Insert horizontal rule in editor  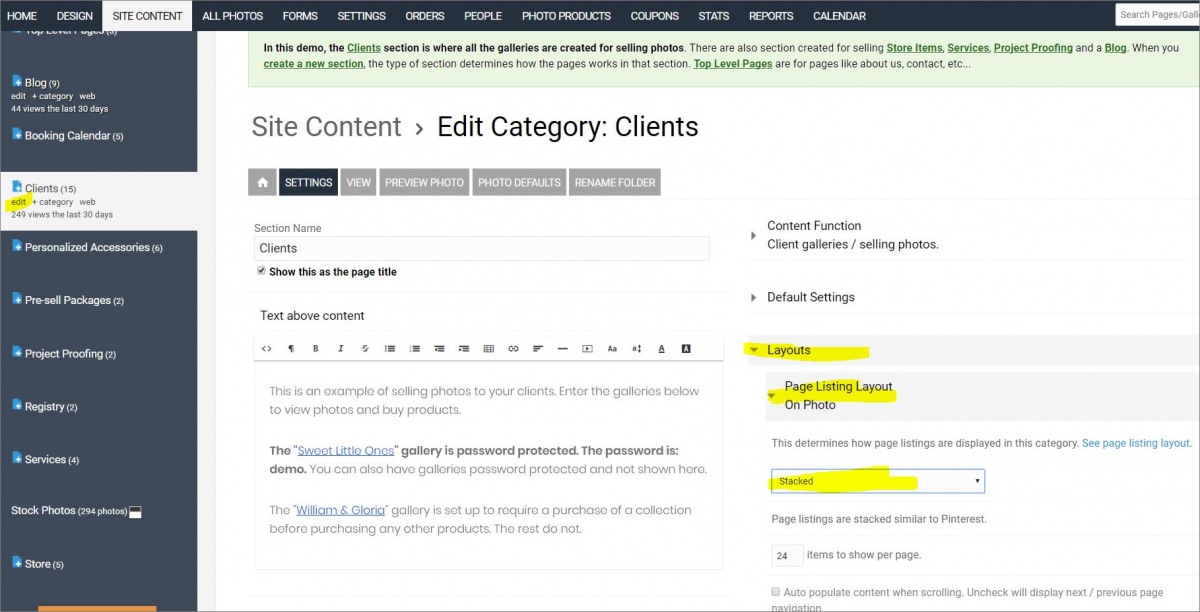pos(563,349)
